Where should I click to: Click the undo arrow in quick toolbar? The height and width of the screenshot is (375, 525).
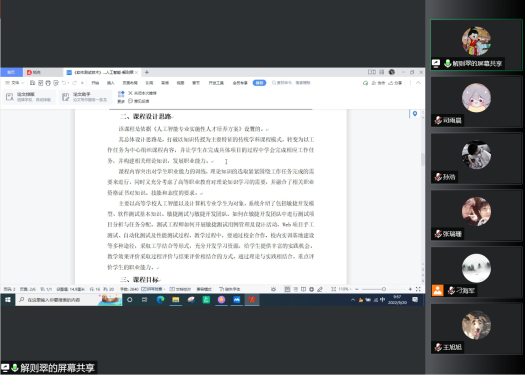64,83
